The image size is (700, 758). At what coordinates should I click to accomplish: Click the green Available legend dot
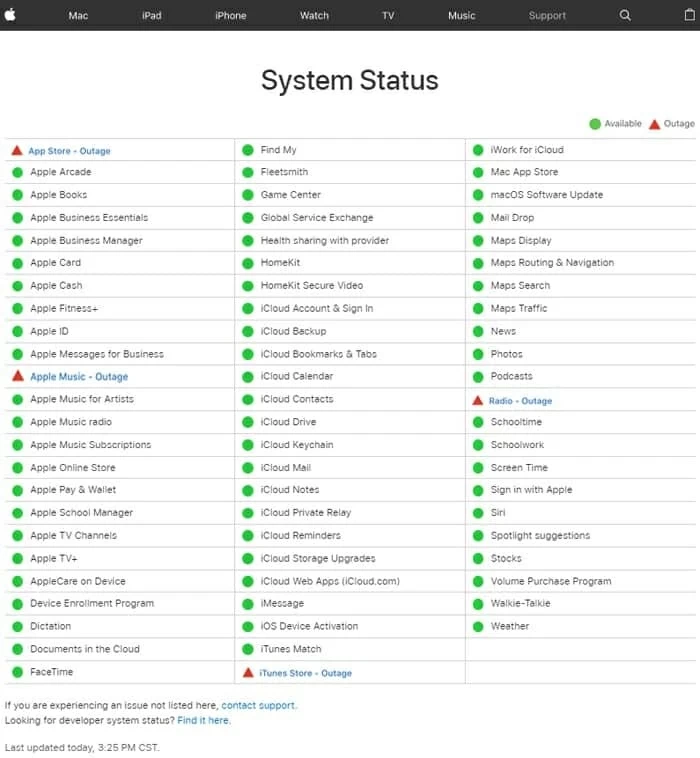point(595,124)
